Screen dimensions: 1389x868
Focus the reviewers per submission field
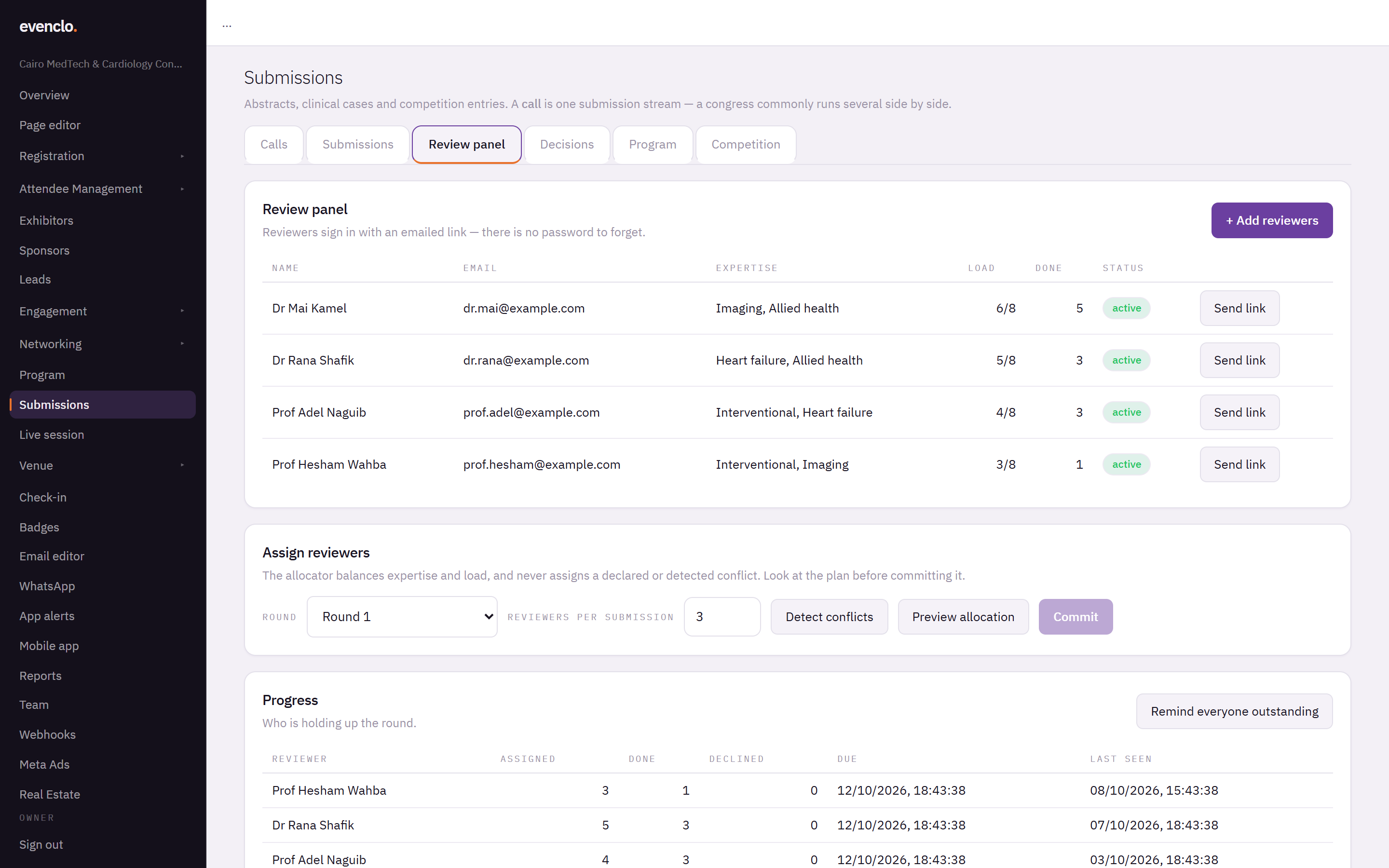[x=722, y=617]
